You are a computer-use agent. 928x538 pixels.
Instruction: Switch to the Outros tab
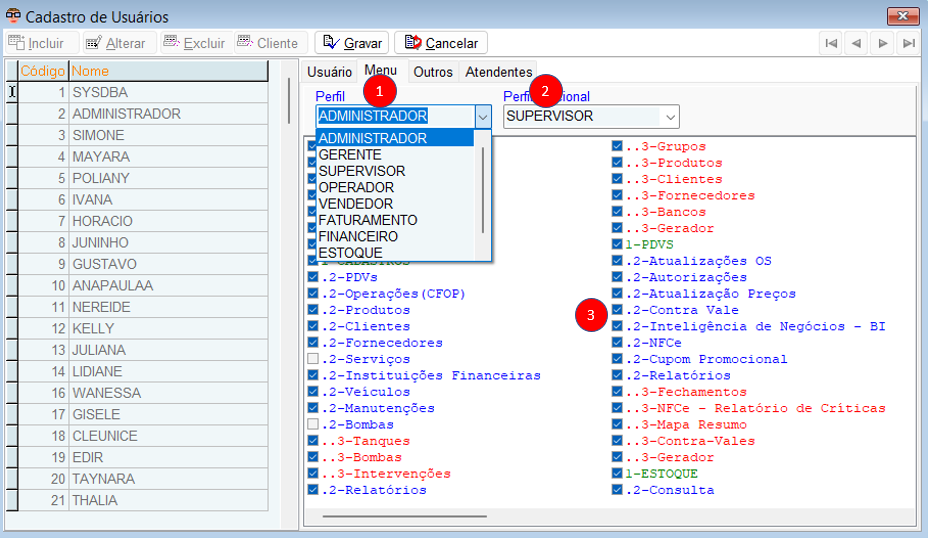(x=433, y=72)
